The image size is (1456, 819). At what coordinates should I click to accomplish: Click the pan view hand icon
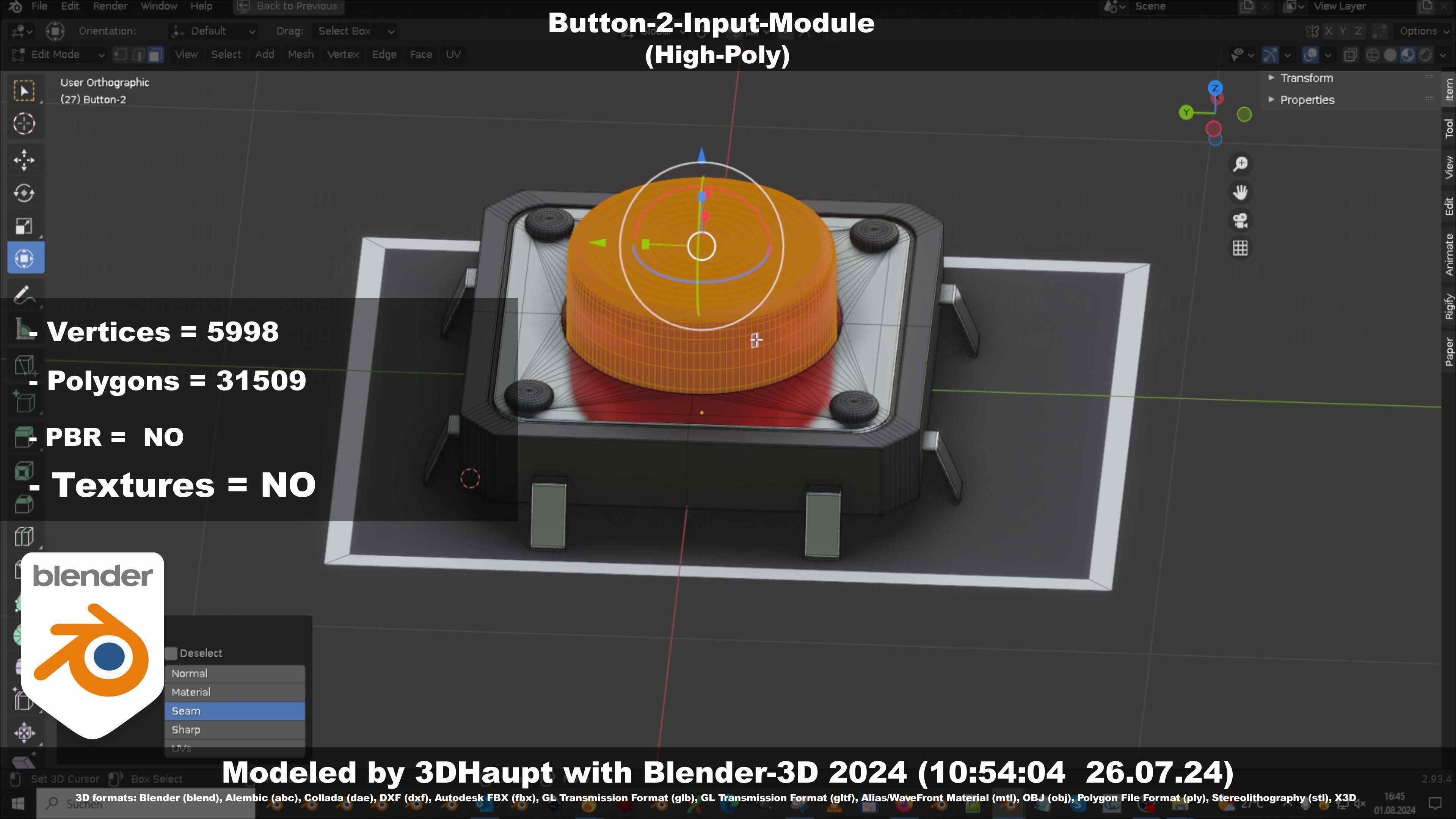pyautogui.click(x=1240, y=192)
